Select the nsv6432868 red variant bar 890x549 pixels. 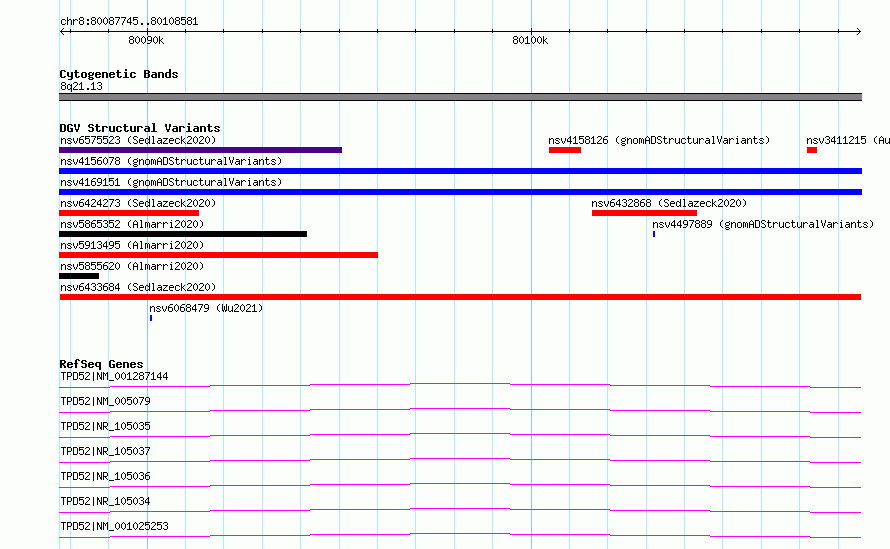644,213
